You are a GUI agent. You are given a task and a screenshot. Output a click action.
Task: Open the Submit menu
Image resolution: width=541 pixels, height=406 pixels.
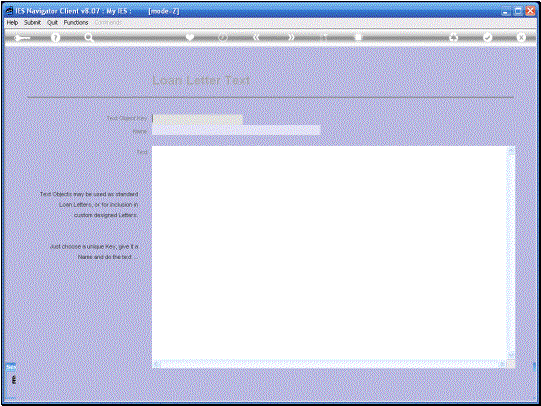click(32, 22)
